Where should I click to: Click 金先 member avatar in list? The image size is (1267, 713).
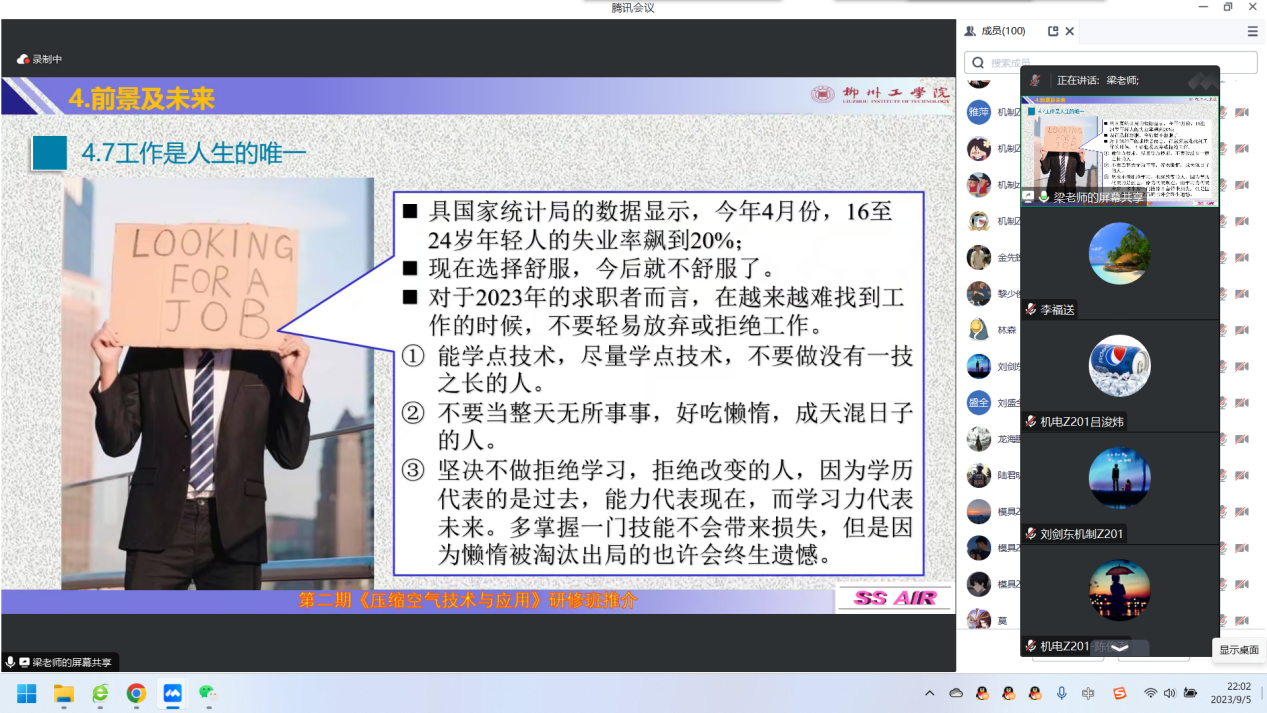coord(979,257)
